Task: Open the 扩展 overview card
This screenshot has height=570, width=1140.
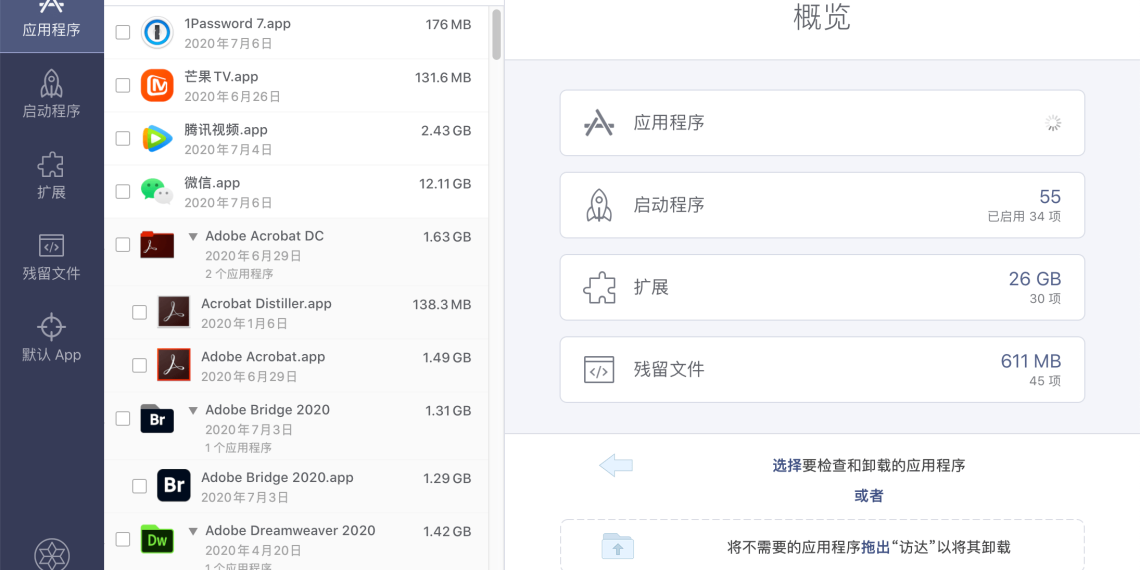Action: pos(822,287)
